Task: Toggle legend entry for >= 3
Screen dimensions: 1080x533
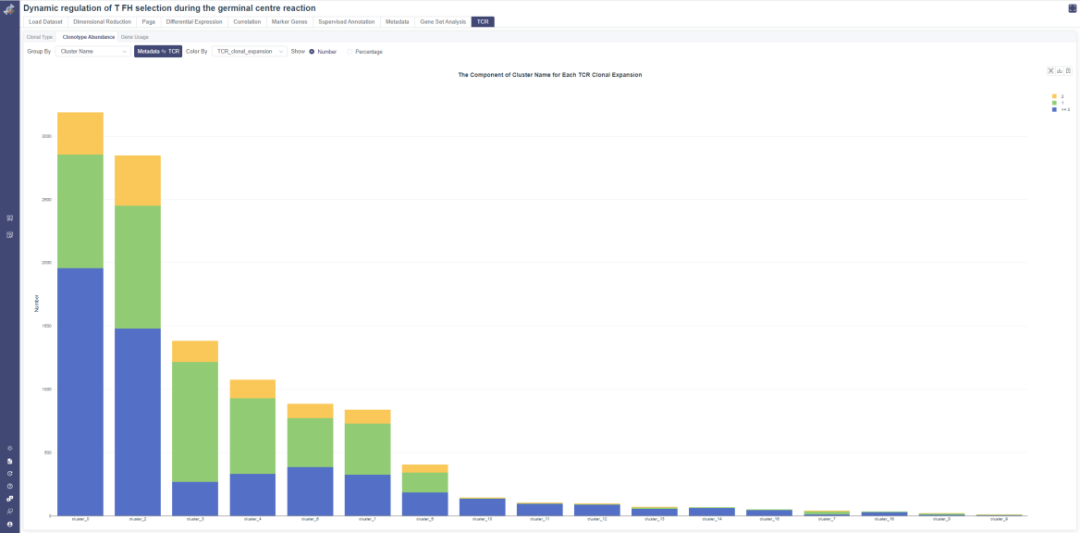Action: pos(1061,109)
